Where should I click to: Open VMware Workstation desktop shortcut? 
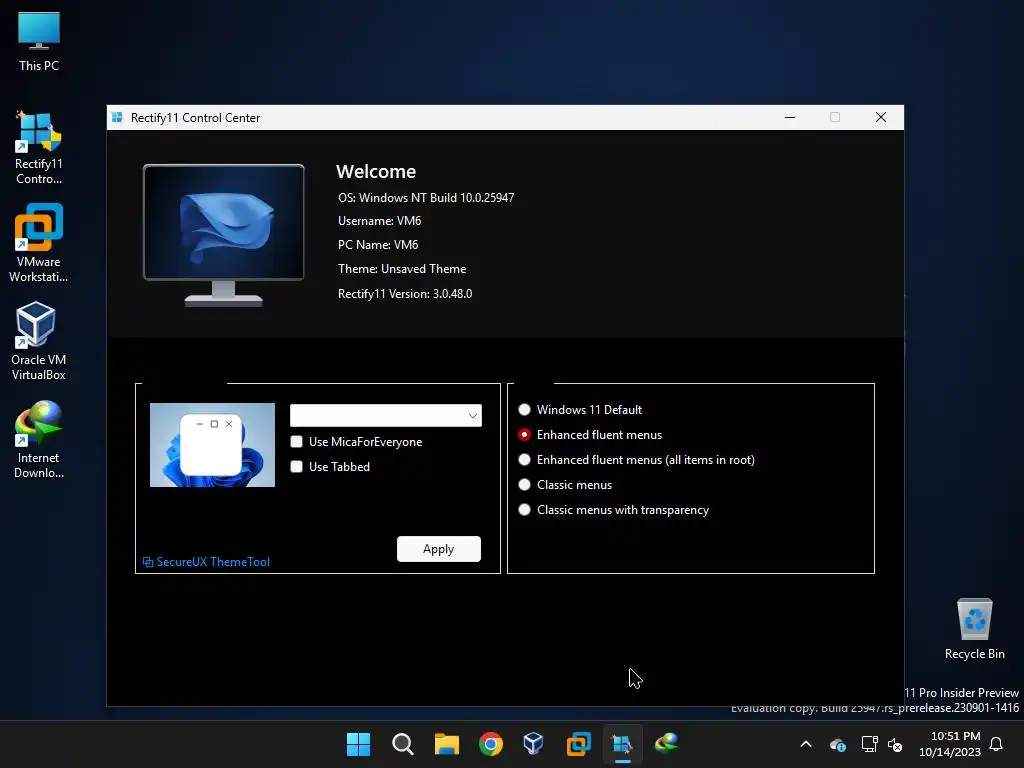39,244
